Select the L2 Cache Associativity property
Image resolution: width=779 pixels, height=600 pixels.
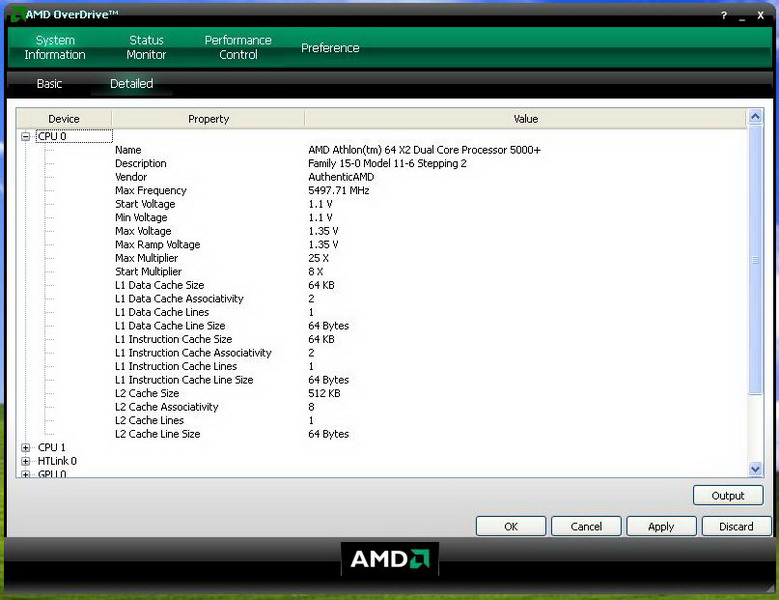click(x=166, y=407)
